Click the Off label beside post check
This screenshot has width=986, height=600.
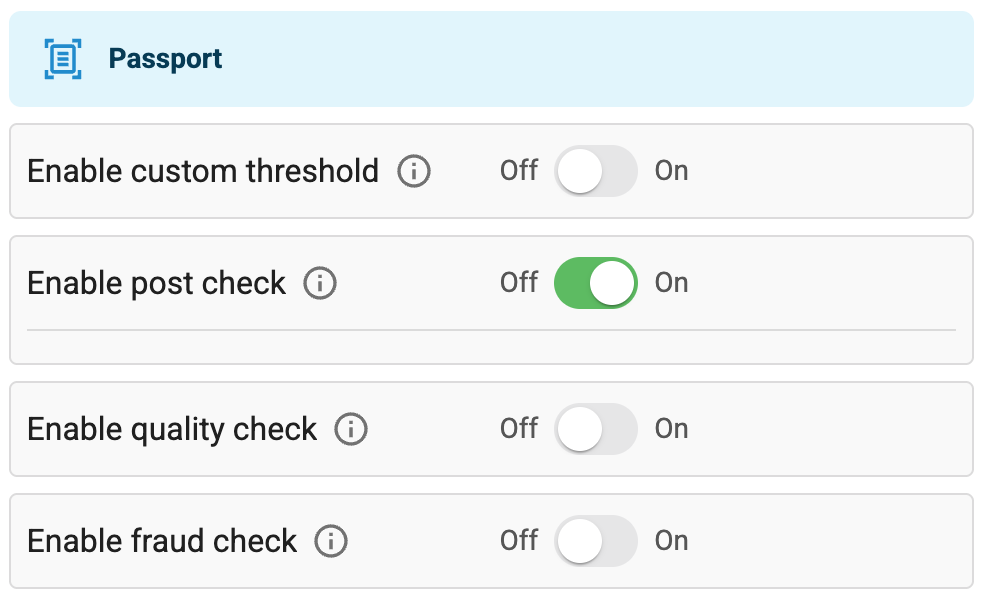[x=518, y=283]
